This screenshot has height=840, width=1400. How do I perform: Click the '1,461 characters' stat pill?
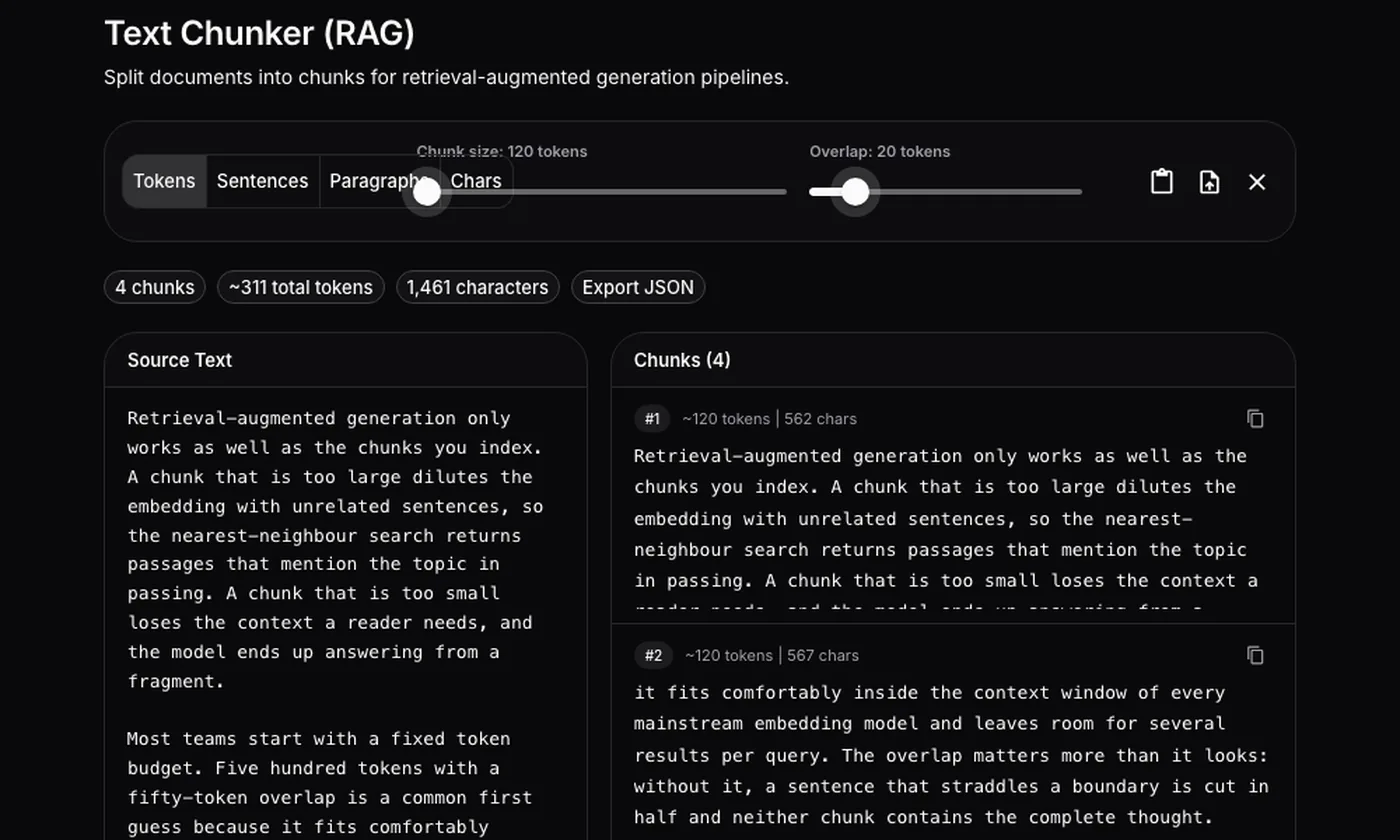coord(477,287)
